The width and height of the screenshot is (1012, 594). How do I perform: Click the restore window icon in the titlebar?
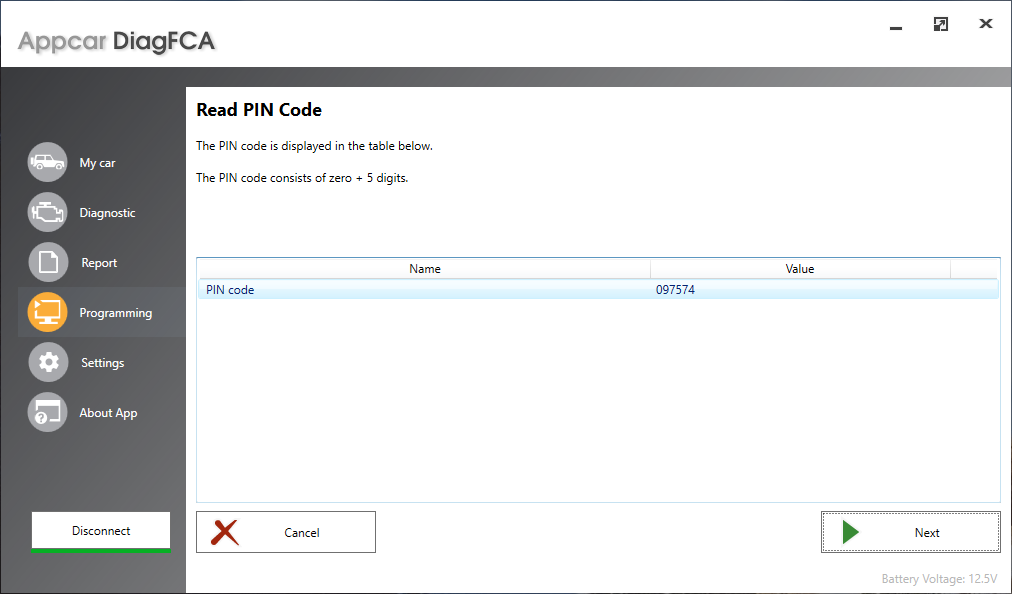[x=940, y=23]
